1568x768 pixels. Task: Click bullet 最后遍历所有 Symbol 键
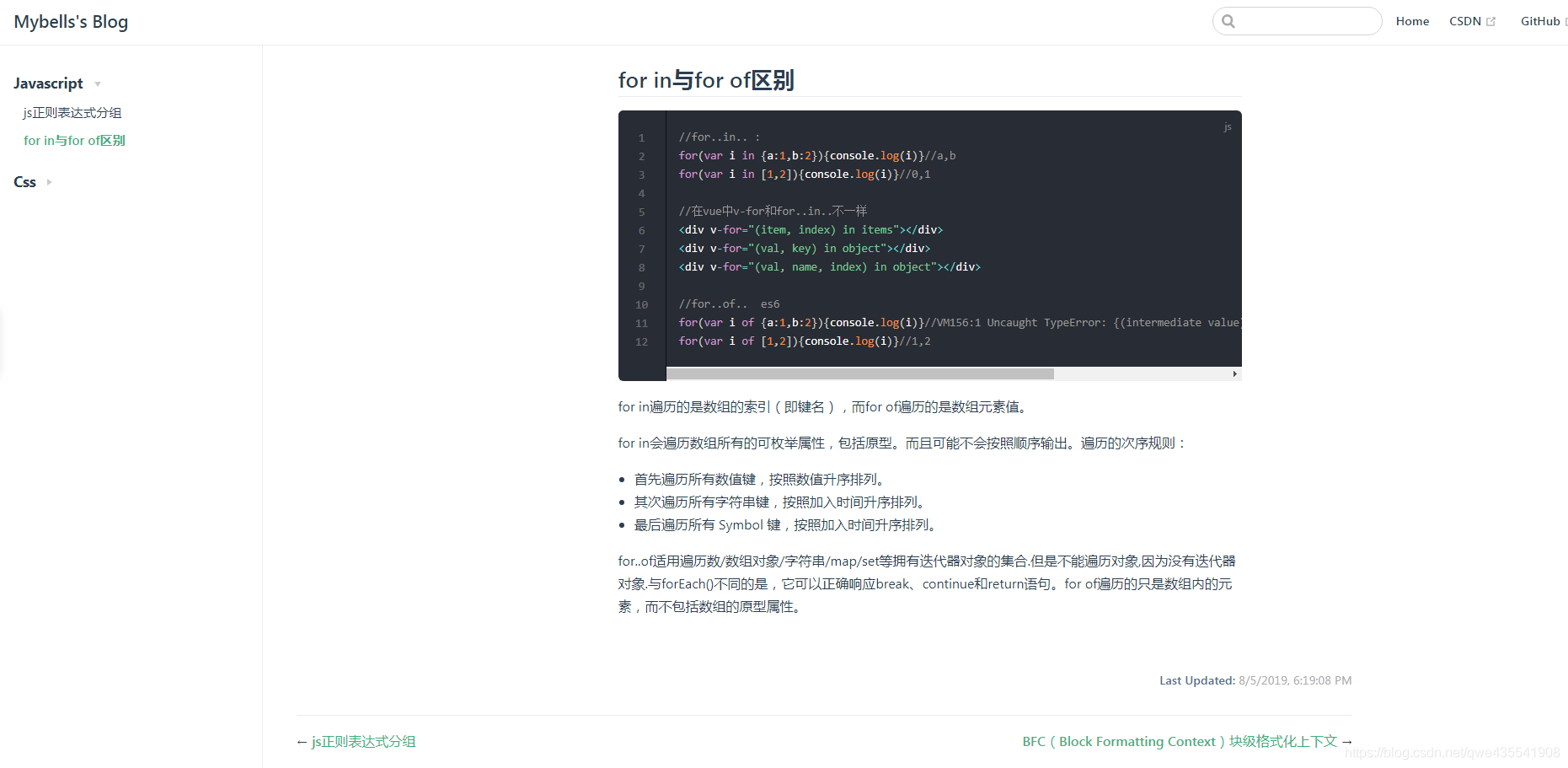coord(787,525)
